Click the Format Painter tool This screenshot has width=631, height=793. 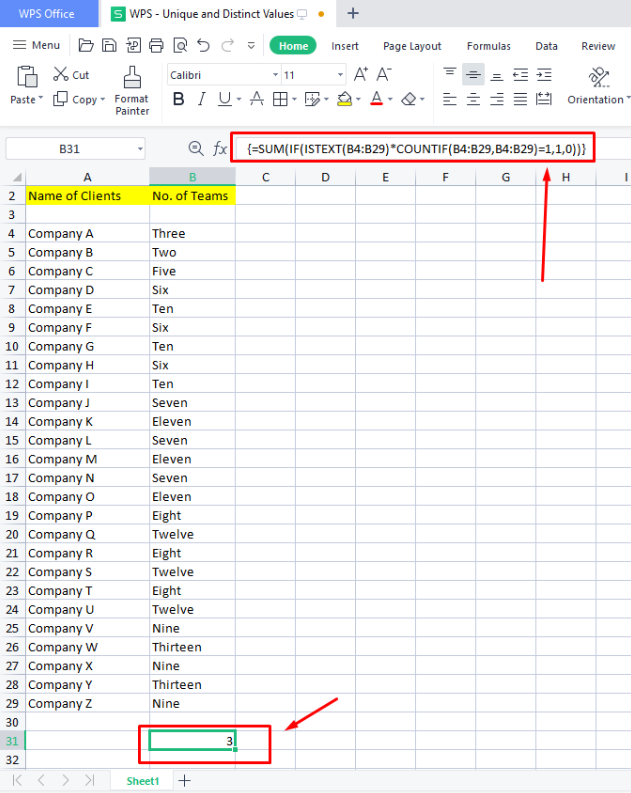point(131,90)
